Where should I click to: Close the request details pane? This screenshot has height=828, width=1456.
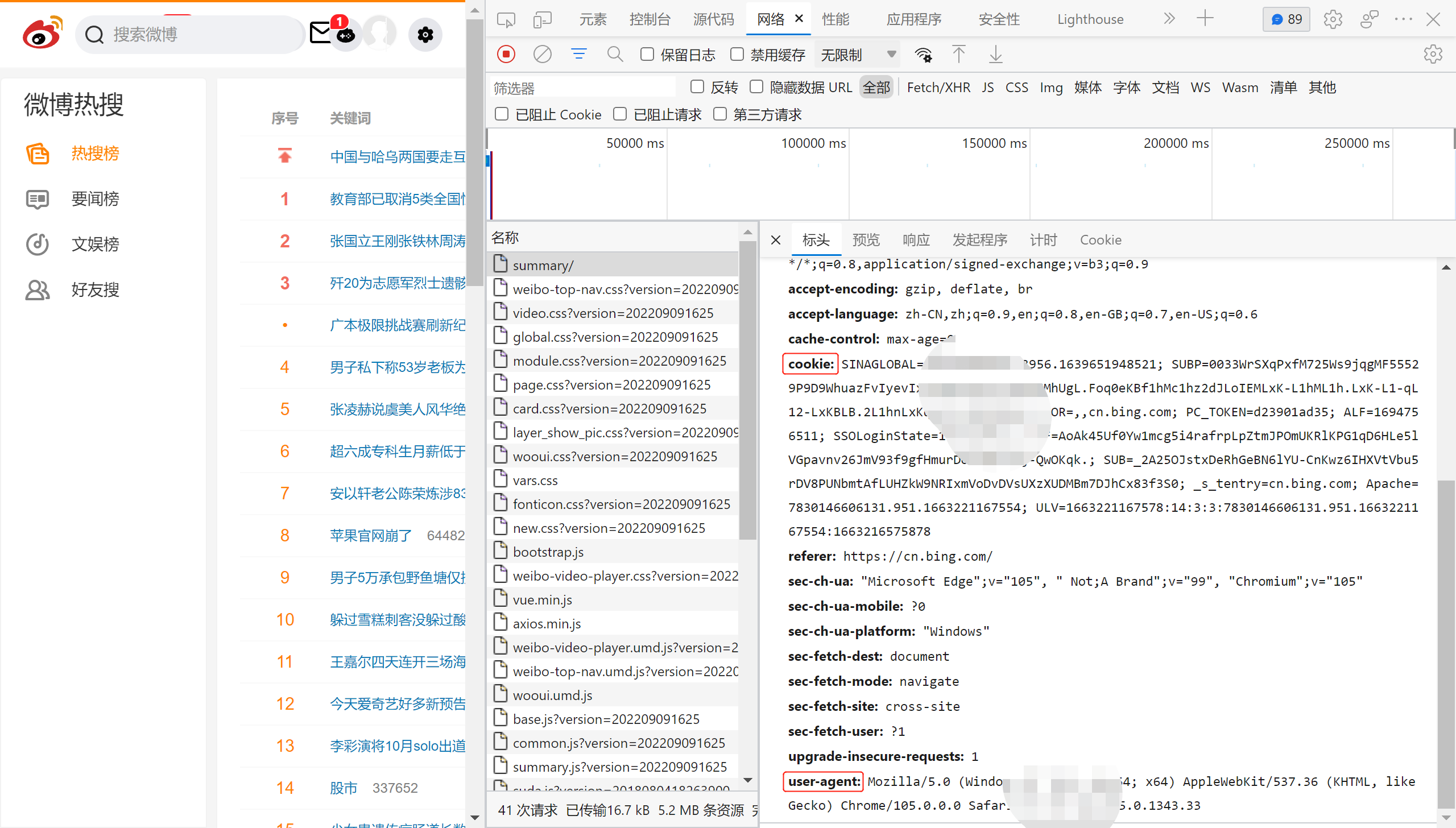pyautogui.click(x=776, y=240)
